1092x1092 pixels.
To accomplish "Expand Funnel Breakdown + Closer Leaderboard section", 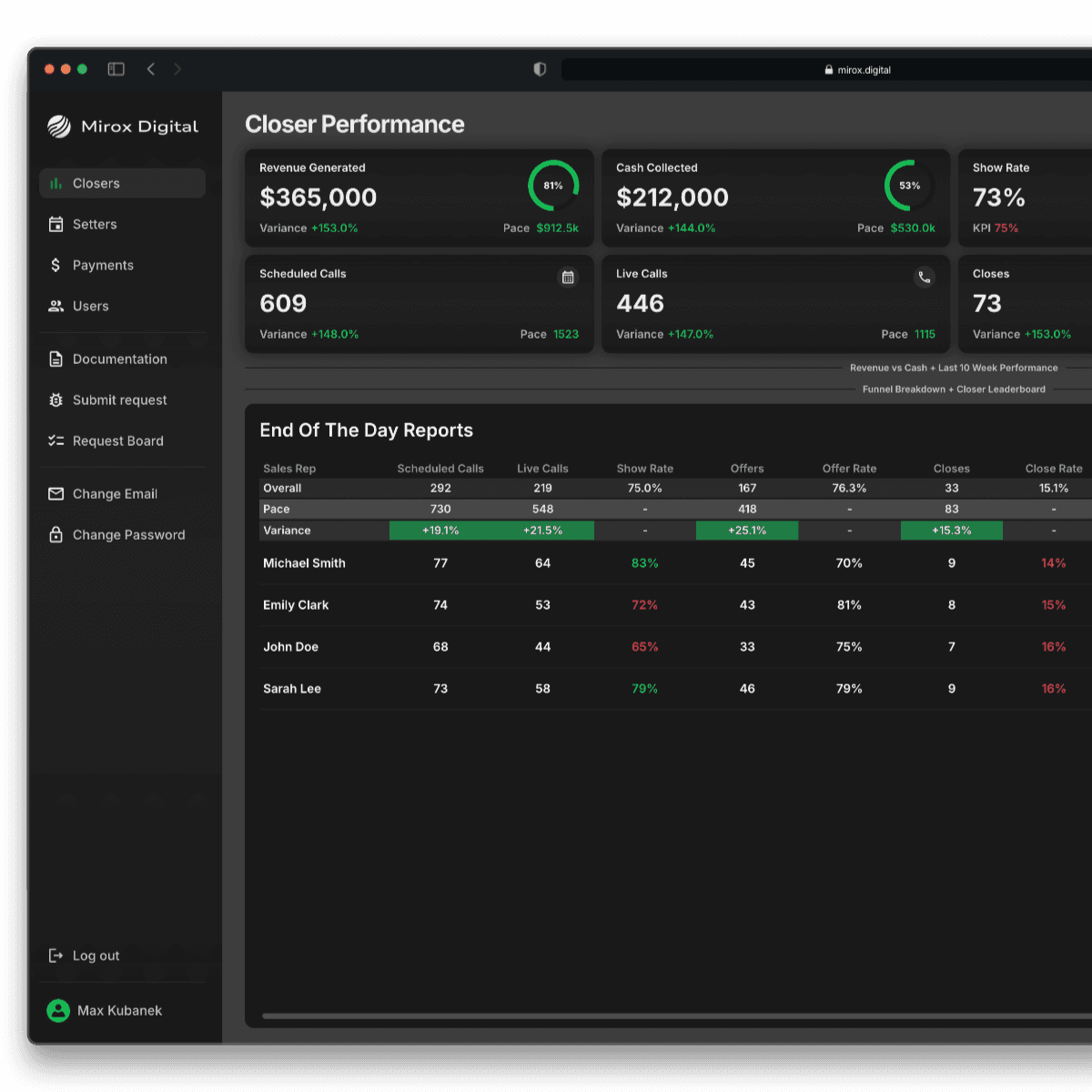I will 954,389.
